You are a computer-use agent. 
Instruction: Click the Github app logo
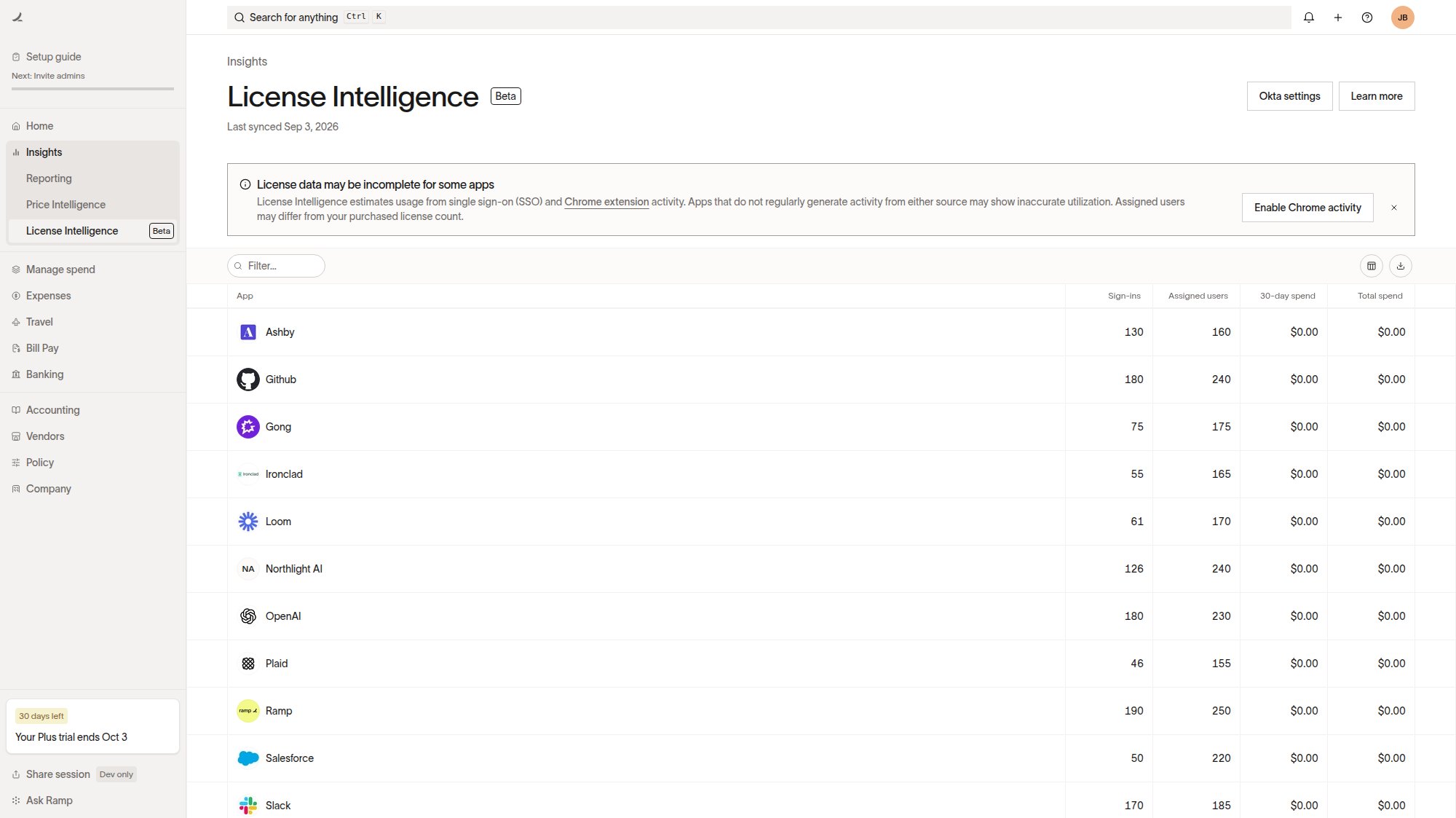(248, 379)
